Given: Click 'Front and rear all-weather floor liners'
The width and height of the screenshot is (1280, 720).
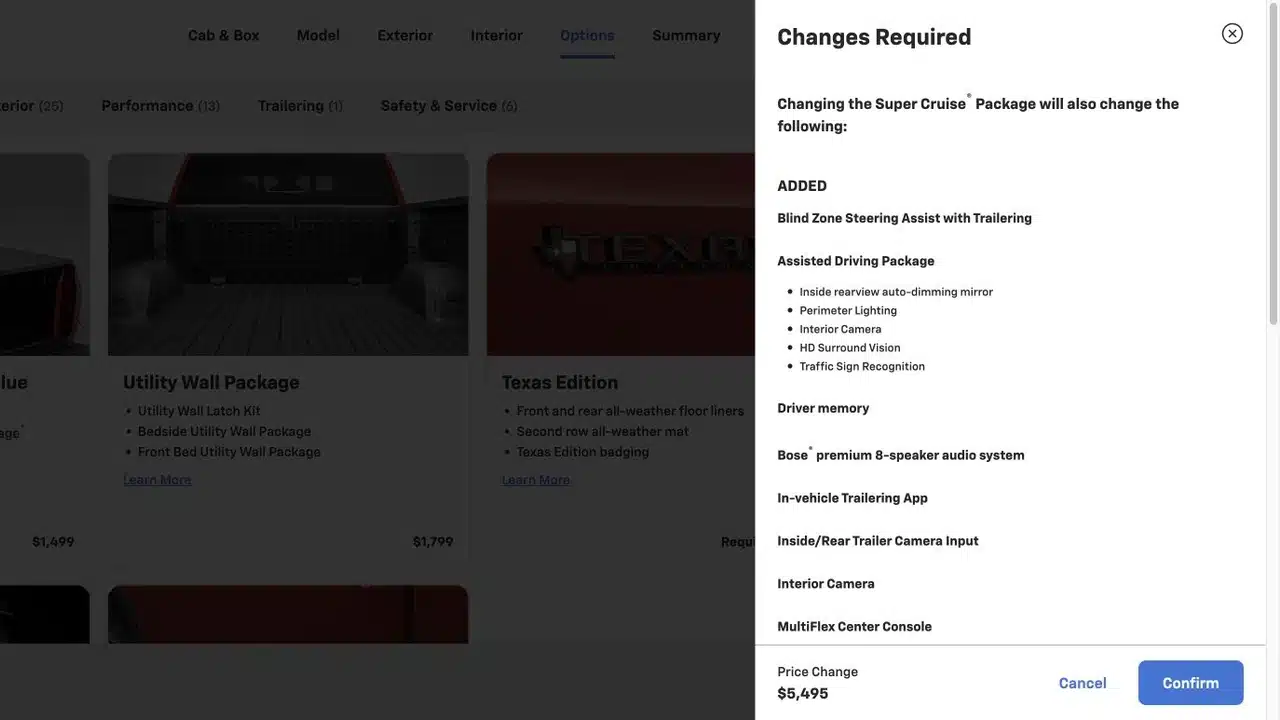Looking at the screenshot, I should pos(630,411).
